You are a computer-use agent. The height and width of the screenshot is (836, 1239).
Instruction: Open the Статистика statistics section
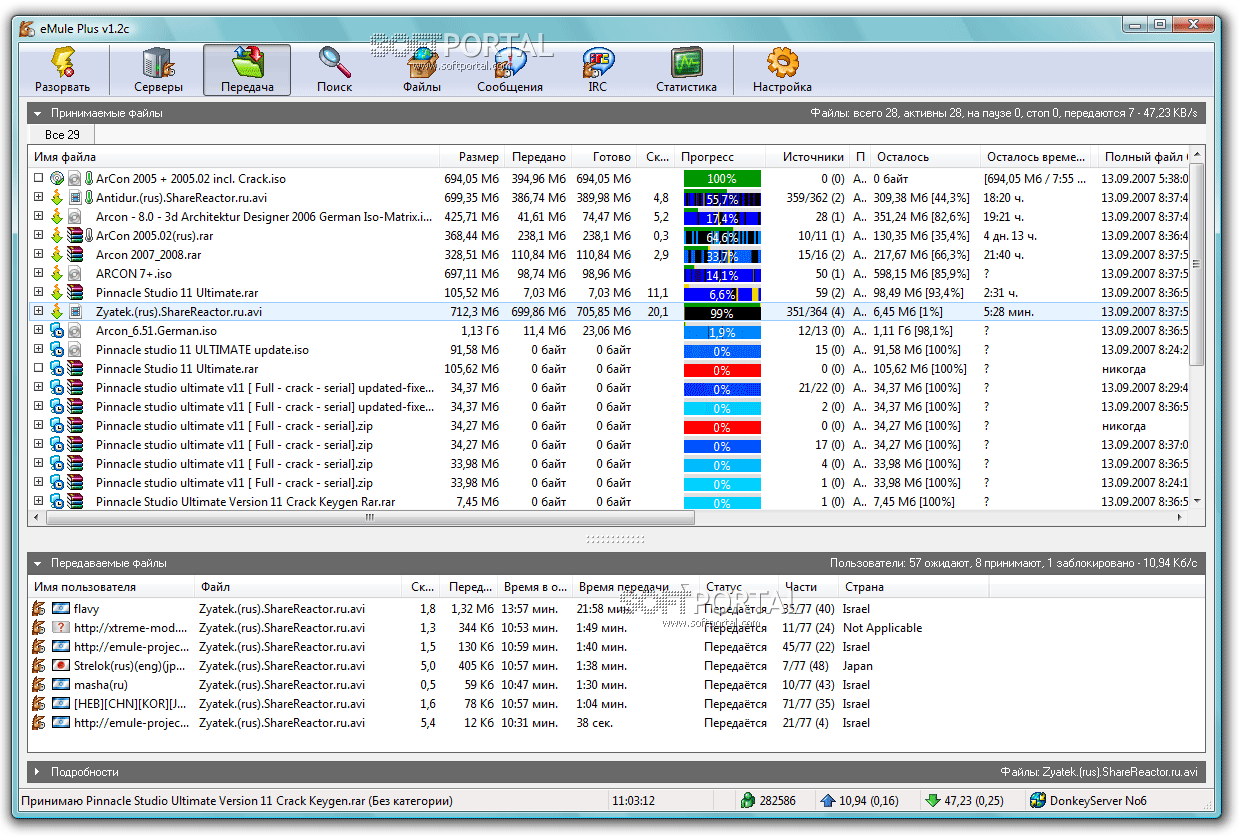(686, 70)
